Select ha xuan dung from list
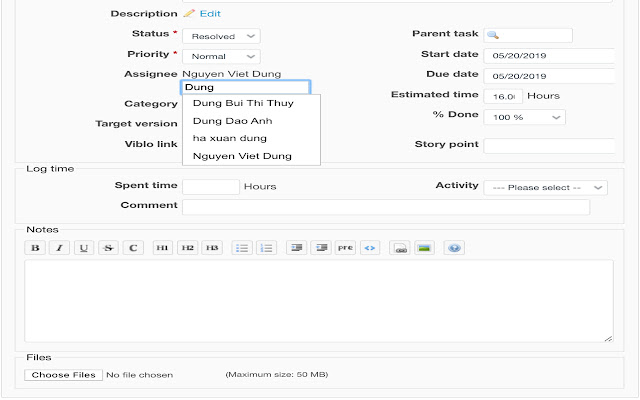640x400 pixels. click(x=251, y=138)
